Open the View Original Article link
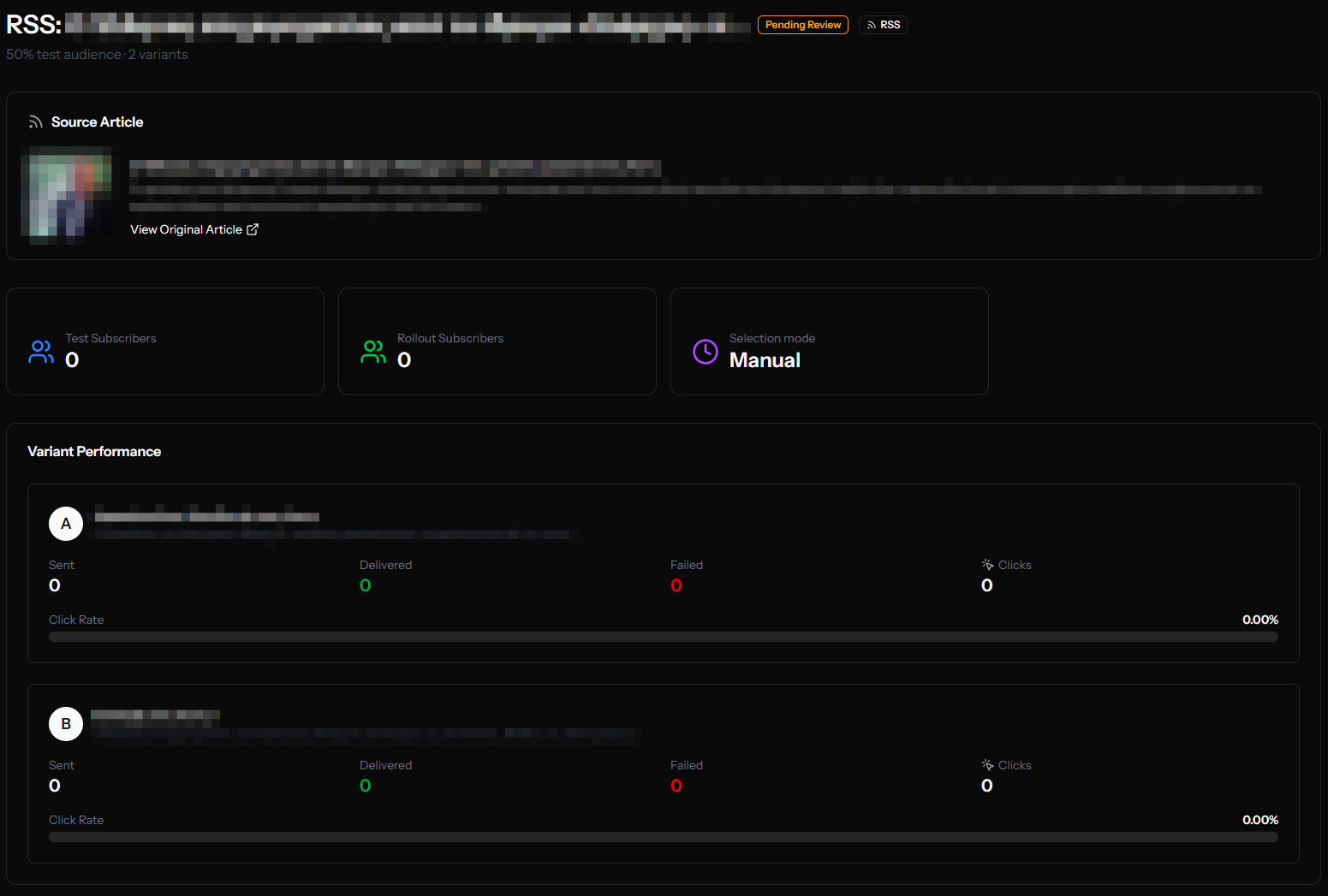This screenshot has height=896, width=1328. point(186,229)
